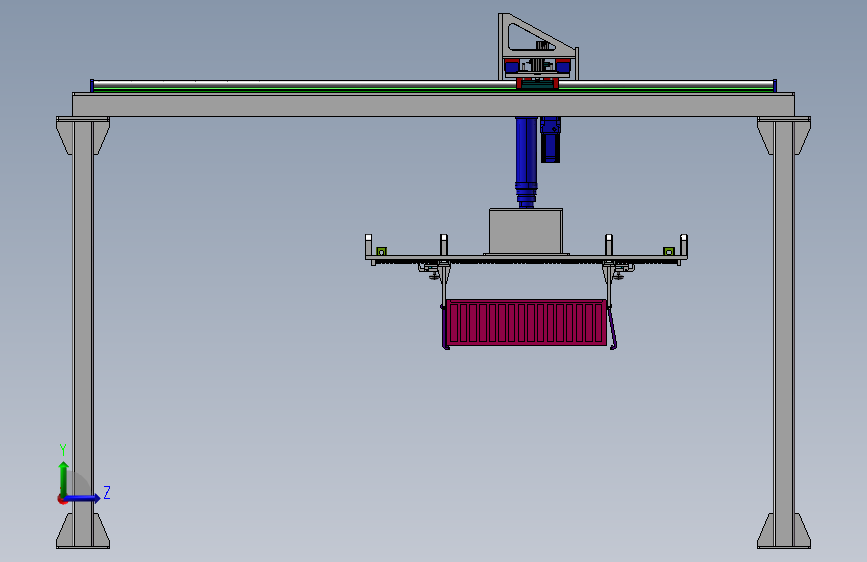The image size is (867, 562).
Task: Select the right yellow-green lug on the spreader
Action: coord(668,252)
